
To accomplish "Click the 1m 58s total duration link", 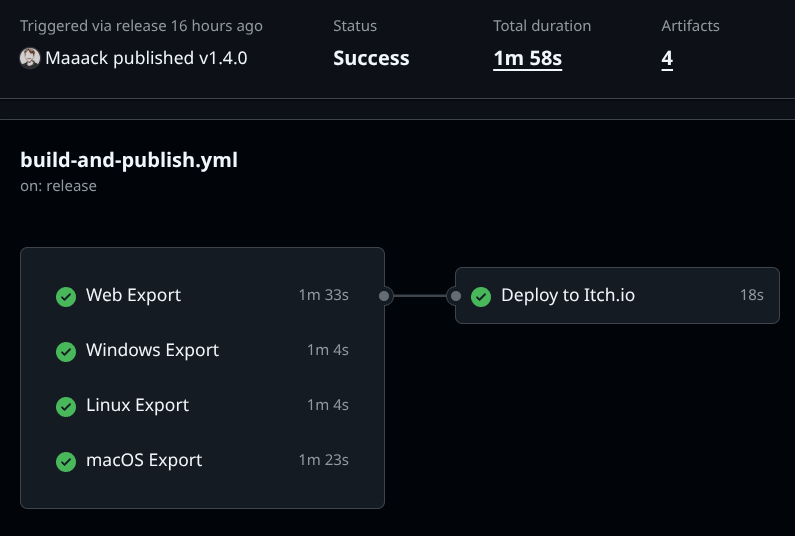I will tap(527, 58).
